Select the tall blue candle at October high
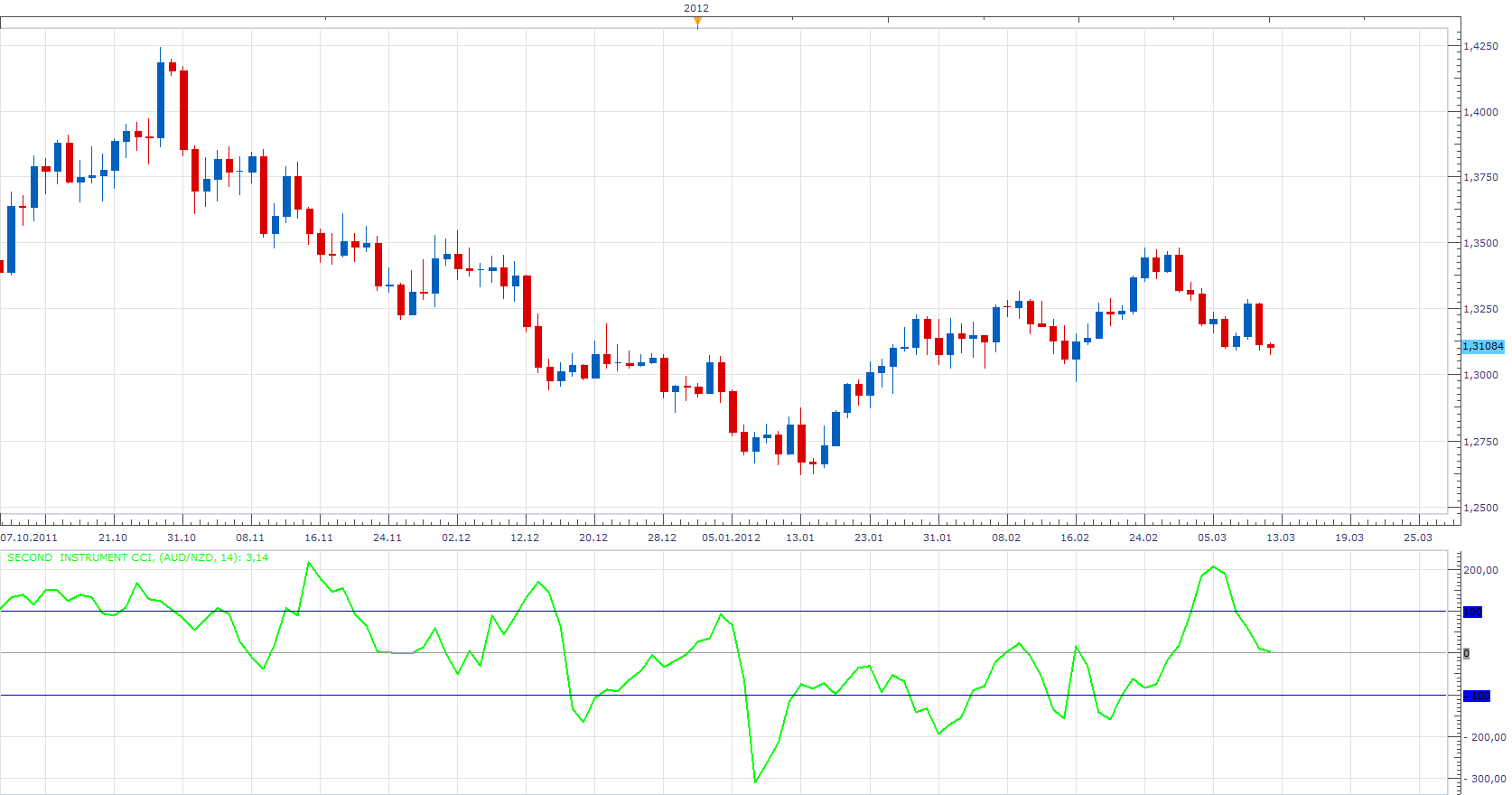This screenshot has width=1512, height=795. point(161,99)
